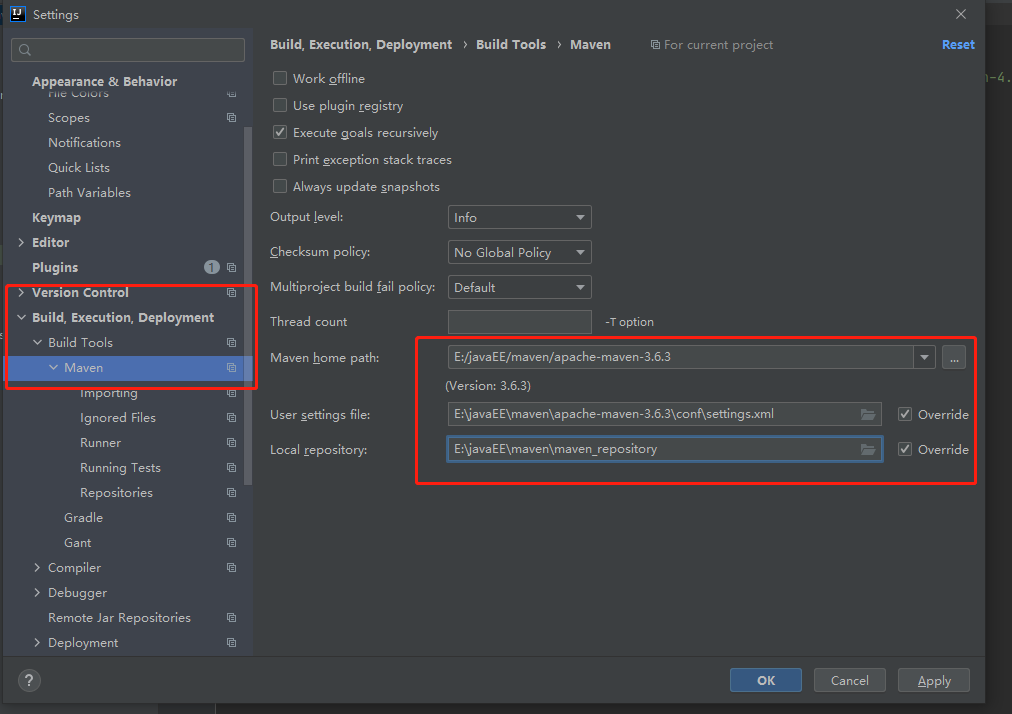
Task: Check Always update snapshots
Action: pos(280,187)
